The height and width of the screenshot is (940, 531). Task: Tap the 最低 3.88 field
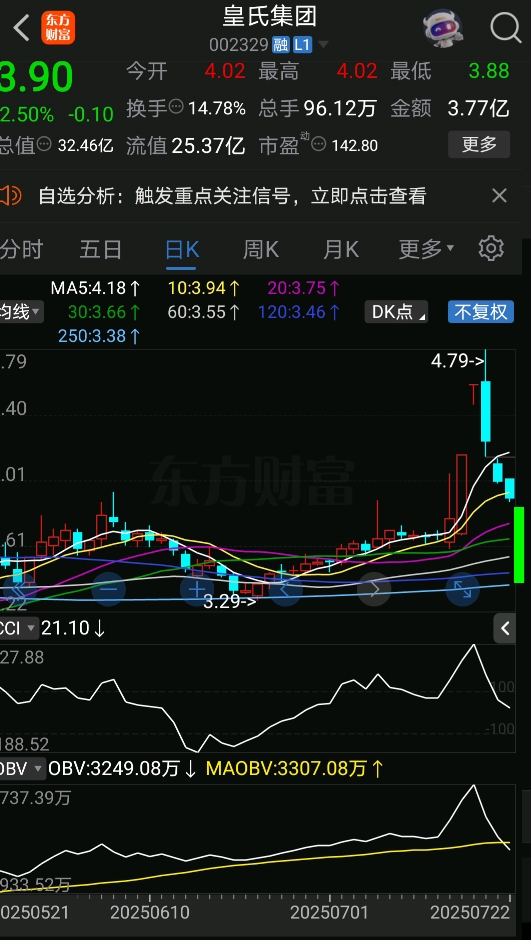[450, 71]
